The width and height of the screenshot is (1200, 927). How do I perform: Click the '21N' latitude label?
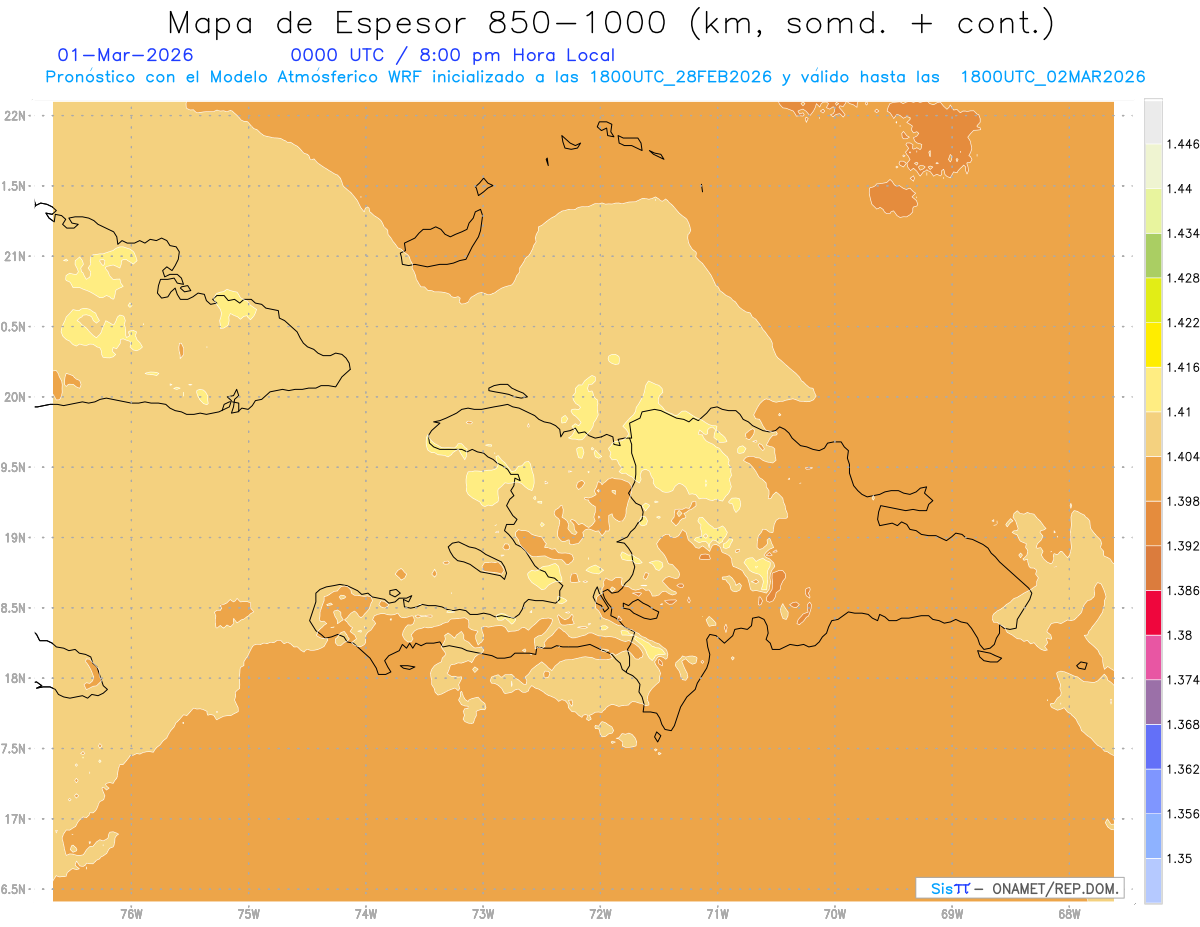pyautogui.click(x=15, y=257)
